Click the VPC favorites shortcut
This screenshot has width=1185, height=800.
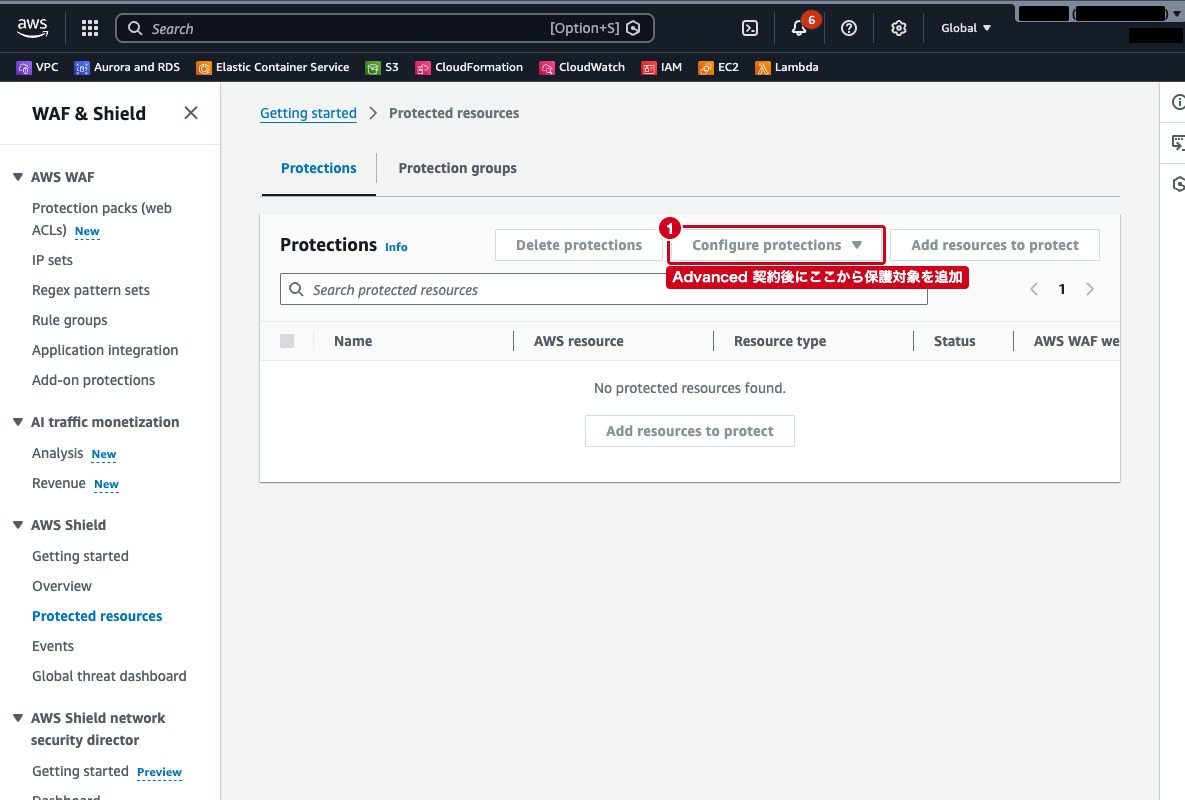pyautogui.click(x=38, y=67)
